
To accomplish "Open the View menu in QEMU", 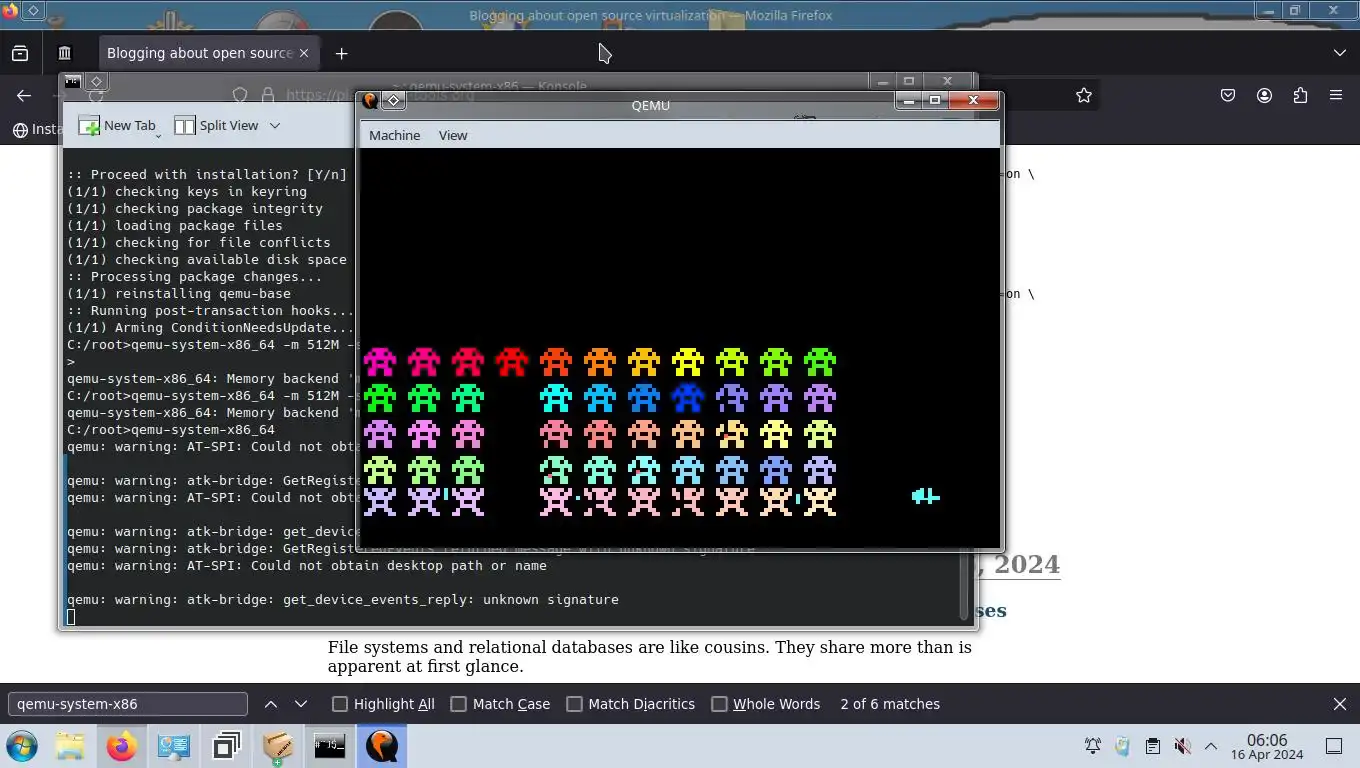I will pos(452,135).
